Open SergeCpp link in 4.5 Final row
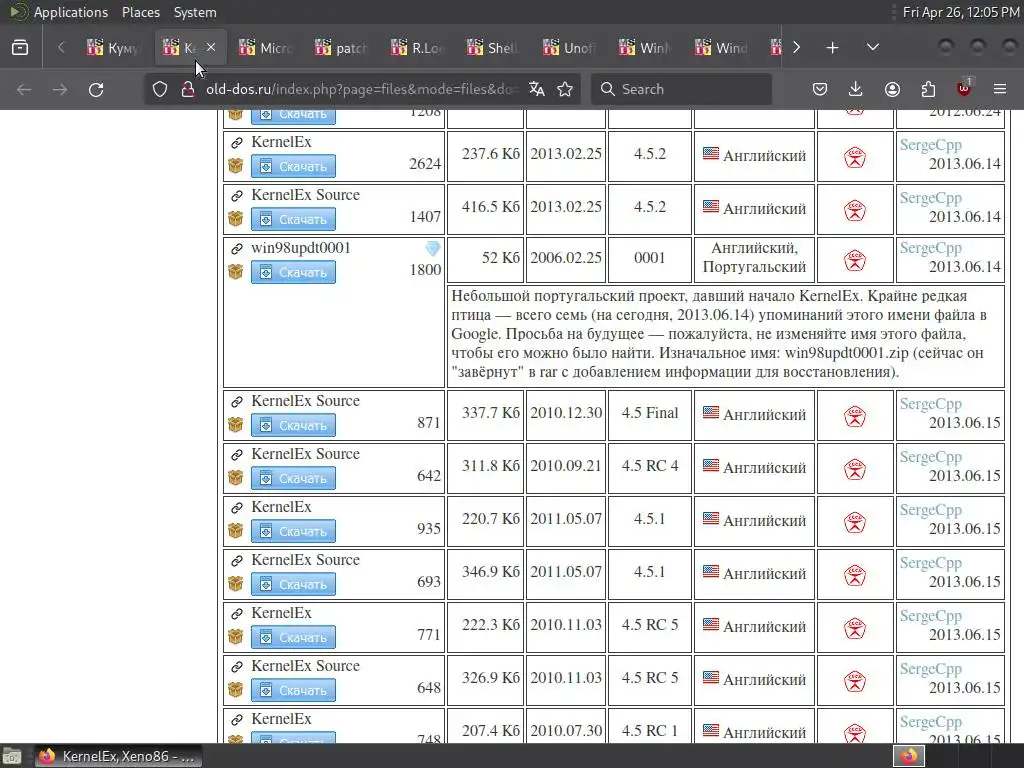This screenshot has height=768, width=1024. pyautogui.click(x=931, y=404)
